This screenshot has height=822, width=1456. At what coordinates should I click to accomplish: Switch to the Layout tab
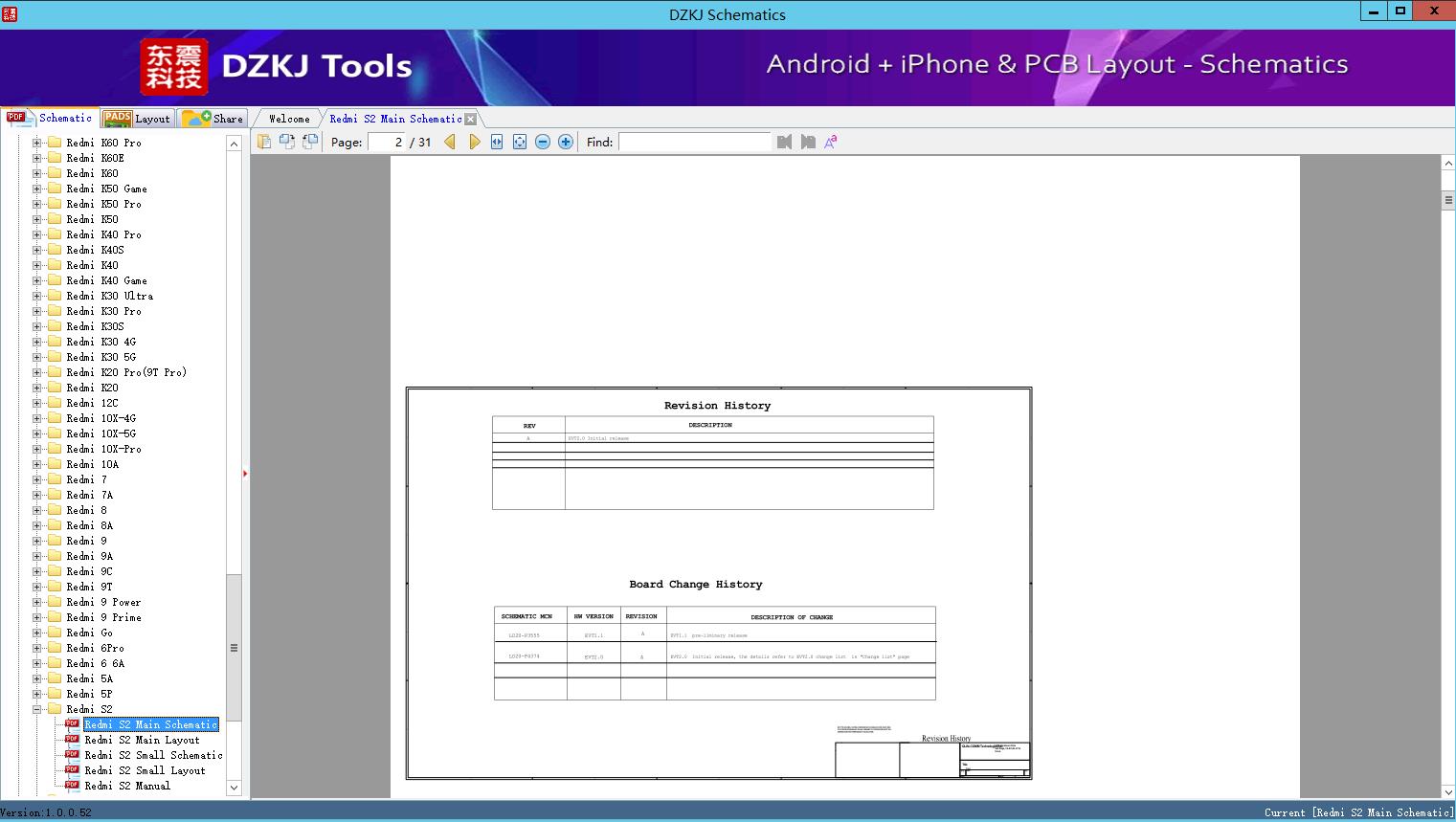(137, 119)
